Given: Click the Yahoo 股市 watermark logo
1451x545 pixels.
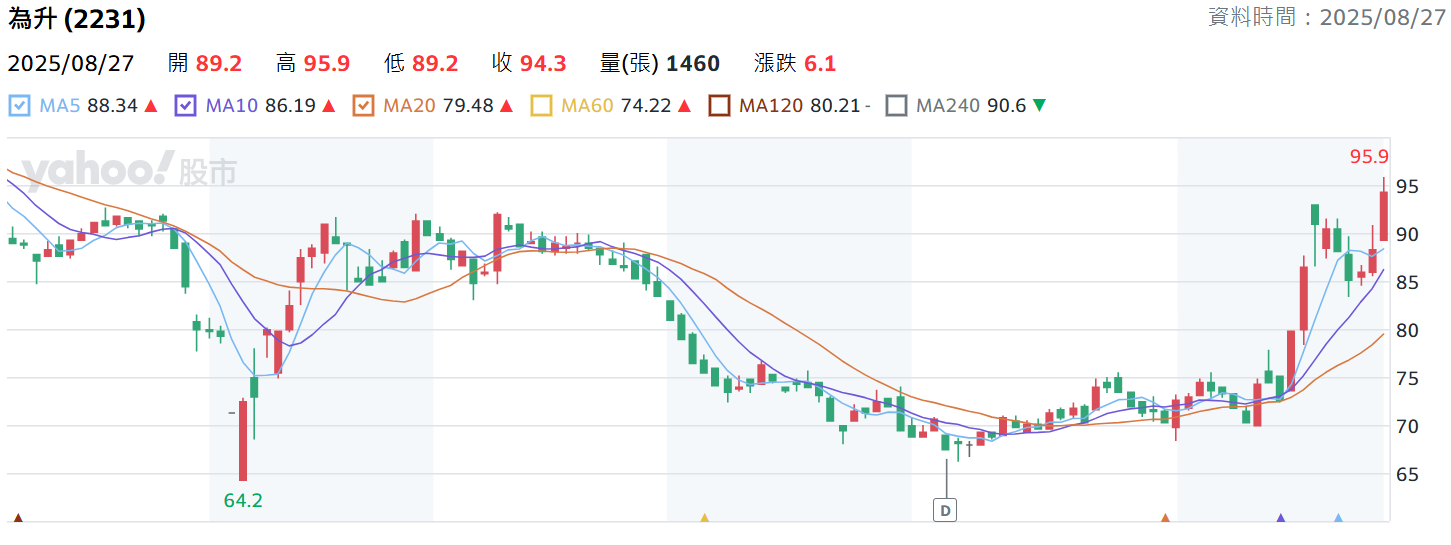Looking at the screenshot, I should (x=128, y=172).
